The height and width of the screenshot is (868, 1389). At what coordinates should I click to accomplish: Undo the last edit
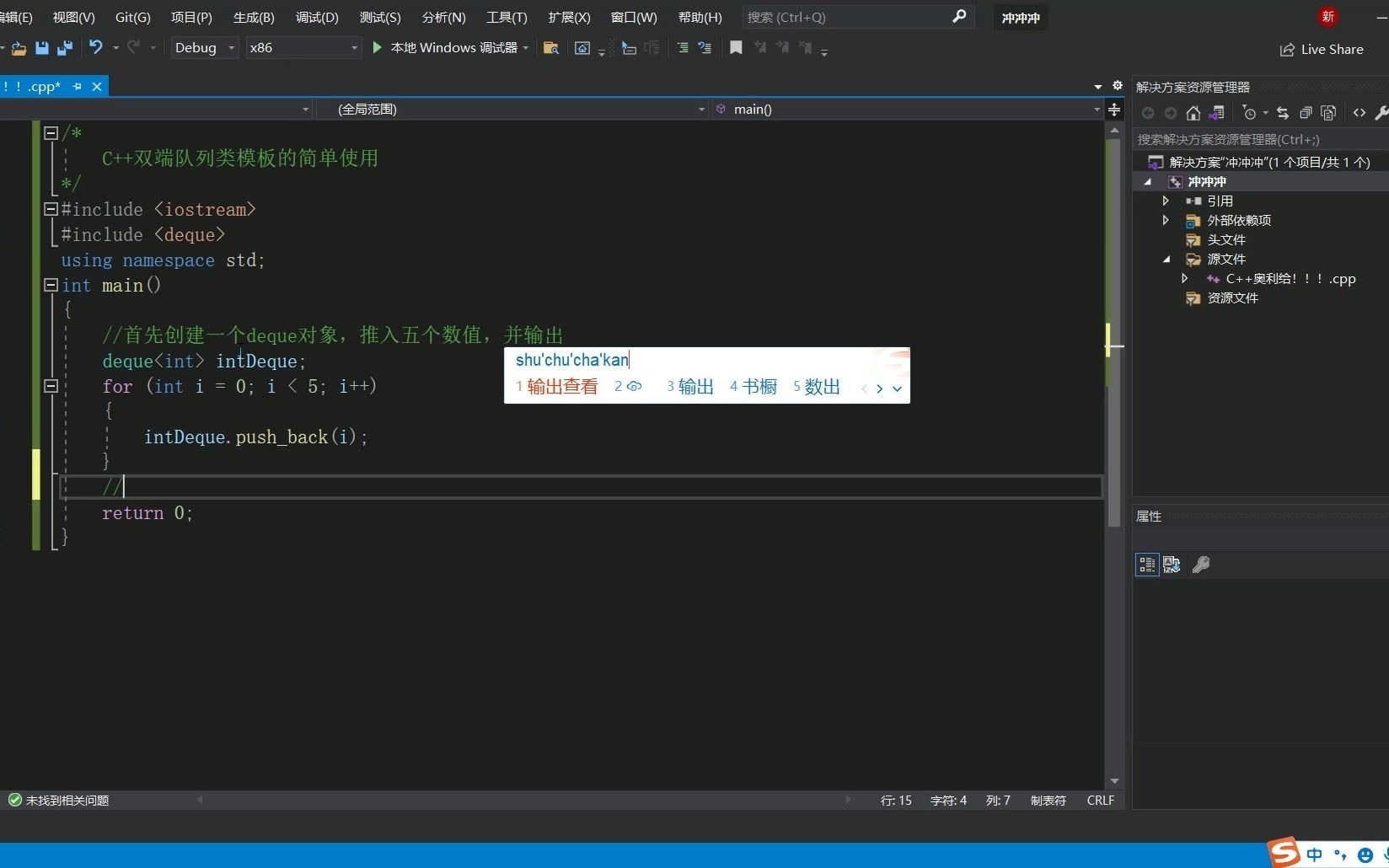click(95, 48)
